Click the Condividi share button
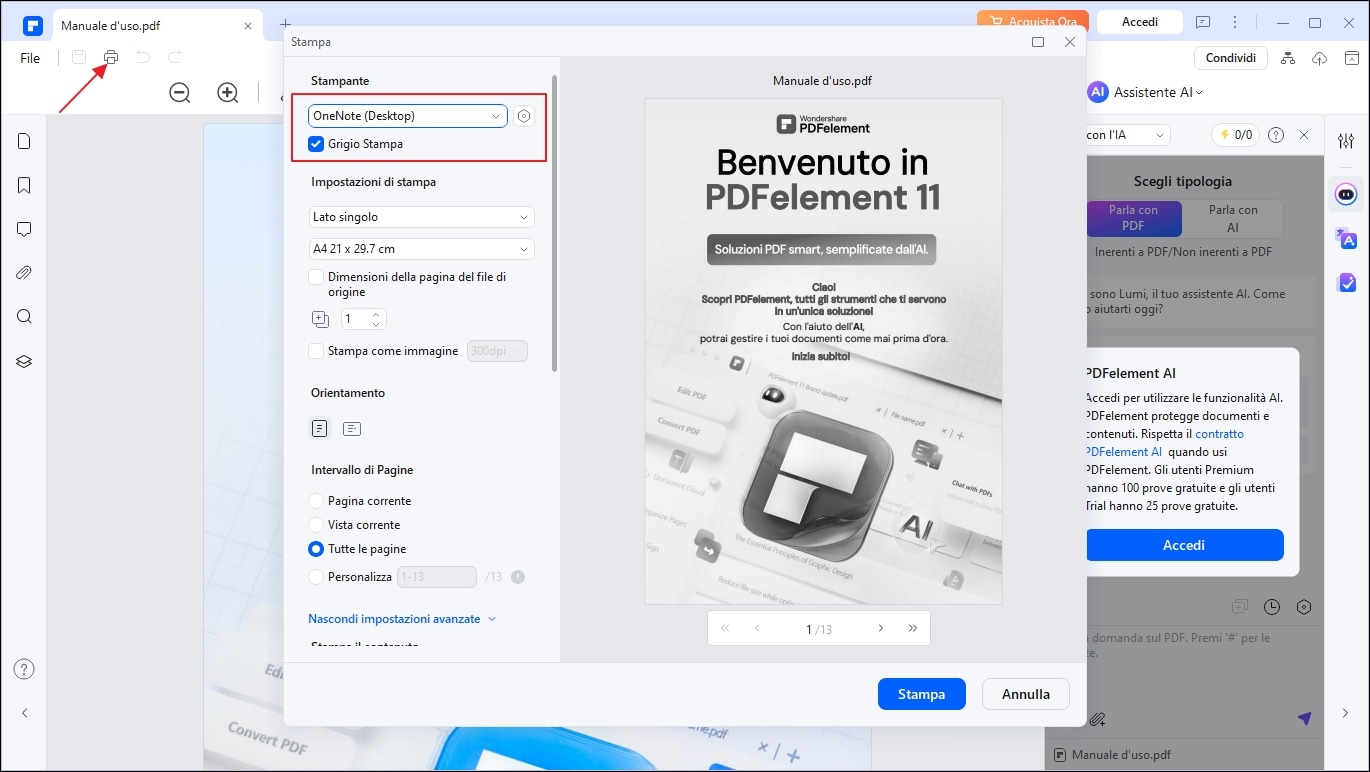This screenshot has height=772, width=1370. tap(1231, 58)
